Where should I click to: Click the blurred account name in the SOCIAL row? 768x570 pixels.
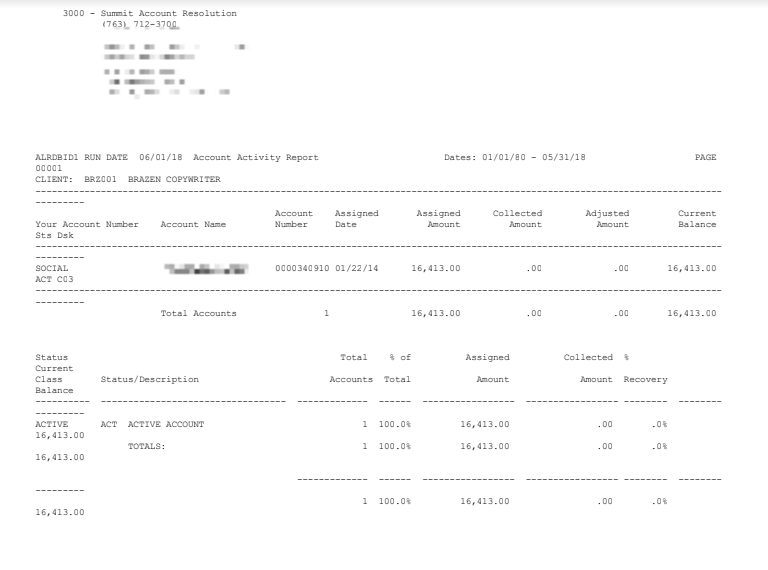pyautogui.click(x=206, y=269)
